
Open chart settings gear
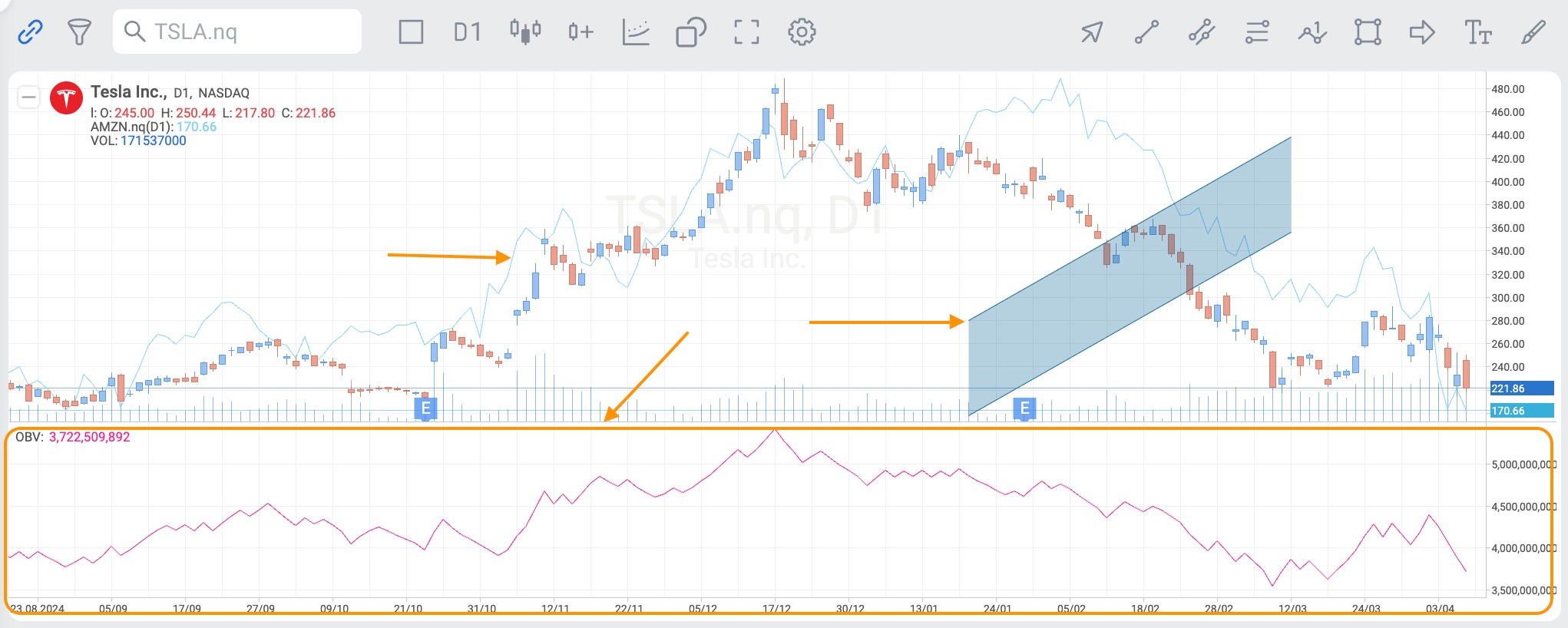coord(802,32)
